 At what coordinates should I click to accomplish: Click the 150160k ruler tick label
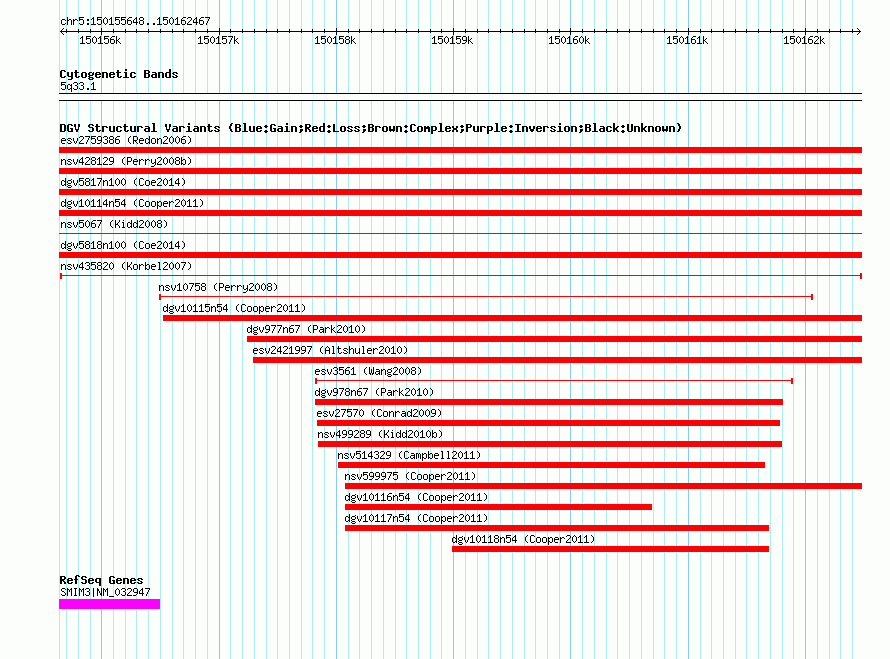569,40
